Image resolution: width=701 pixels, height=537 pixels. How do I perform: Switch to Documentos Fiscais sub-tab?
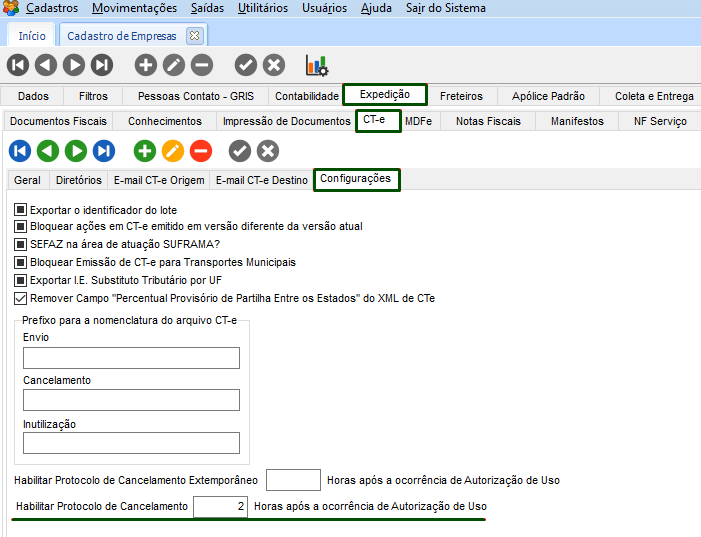click(x=58, y=121)
